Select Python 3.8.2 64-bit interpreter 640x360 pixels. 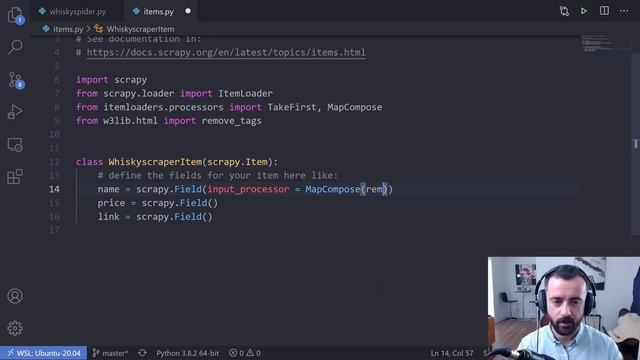(x=187, y=353)
